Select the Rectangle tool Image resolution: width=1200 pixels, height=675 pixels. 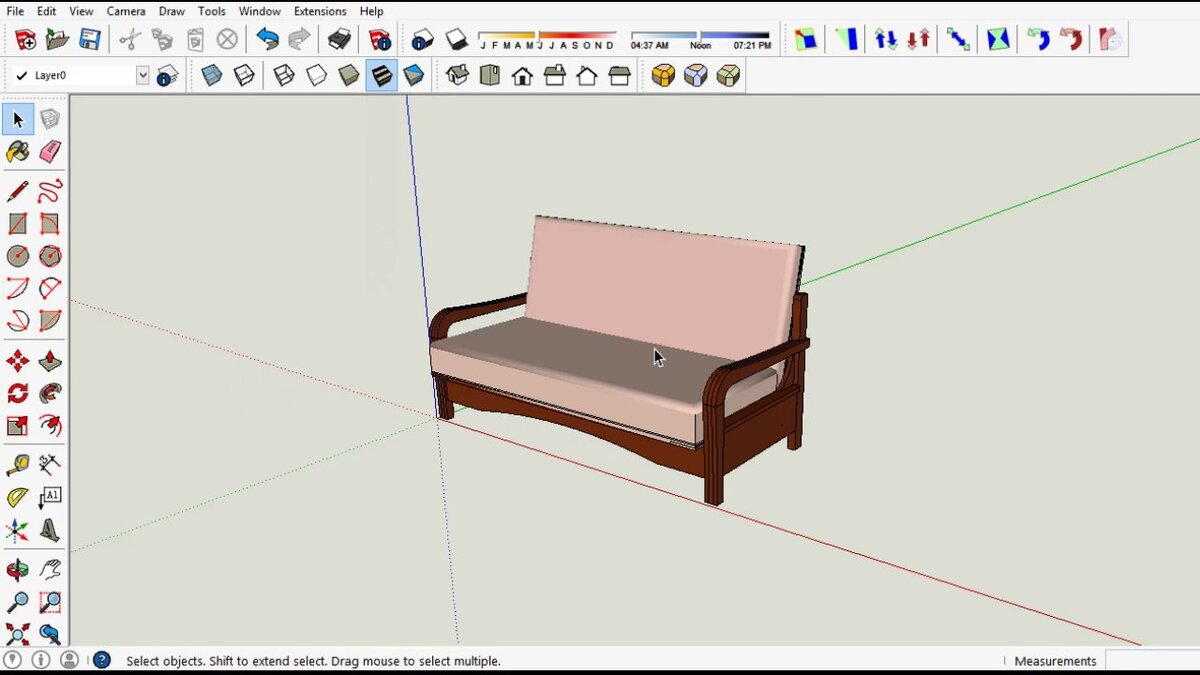[x=17, y=224]
